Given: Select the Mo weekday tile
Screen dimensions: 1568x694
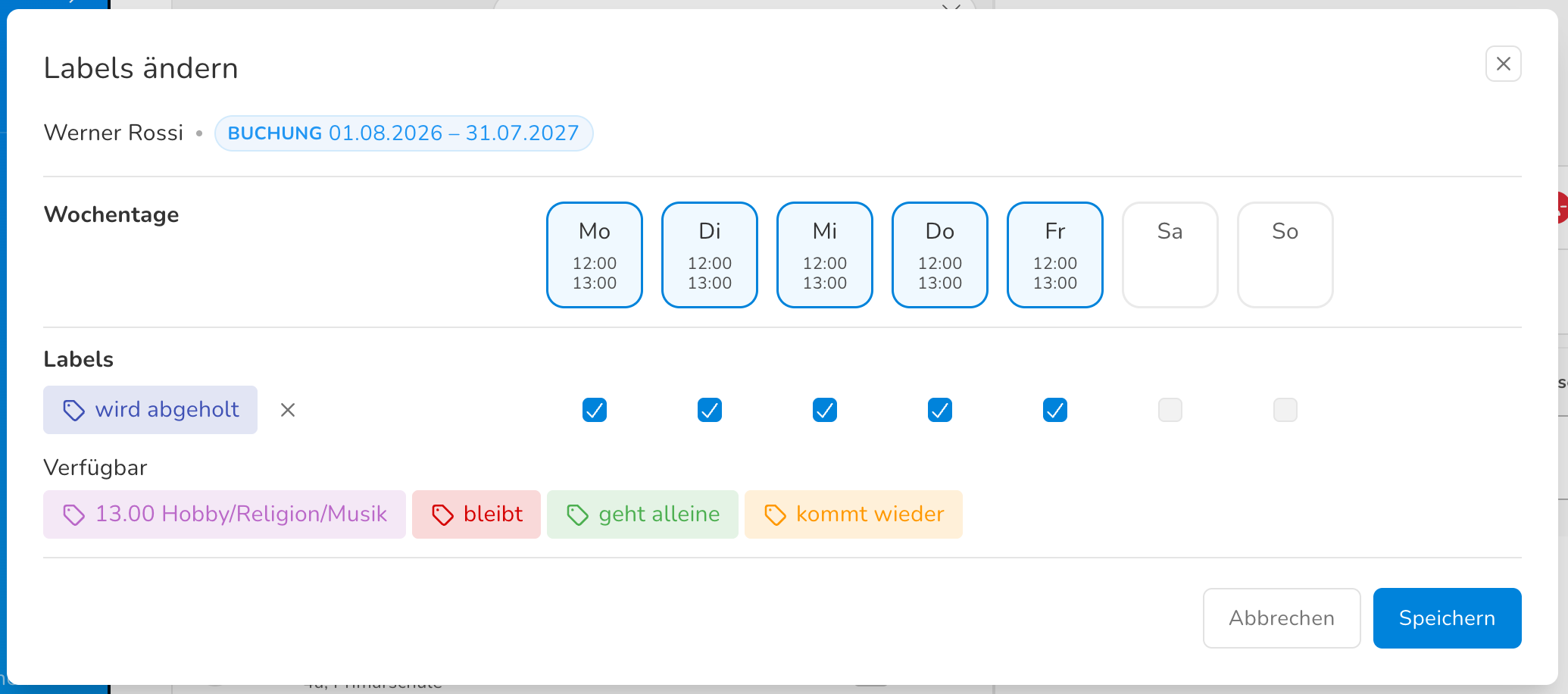Looking at the screenshot, I should pyautogui.click(x=595, y=255).
